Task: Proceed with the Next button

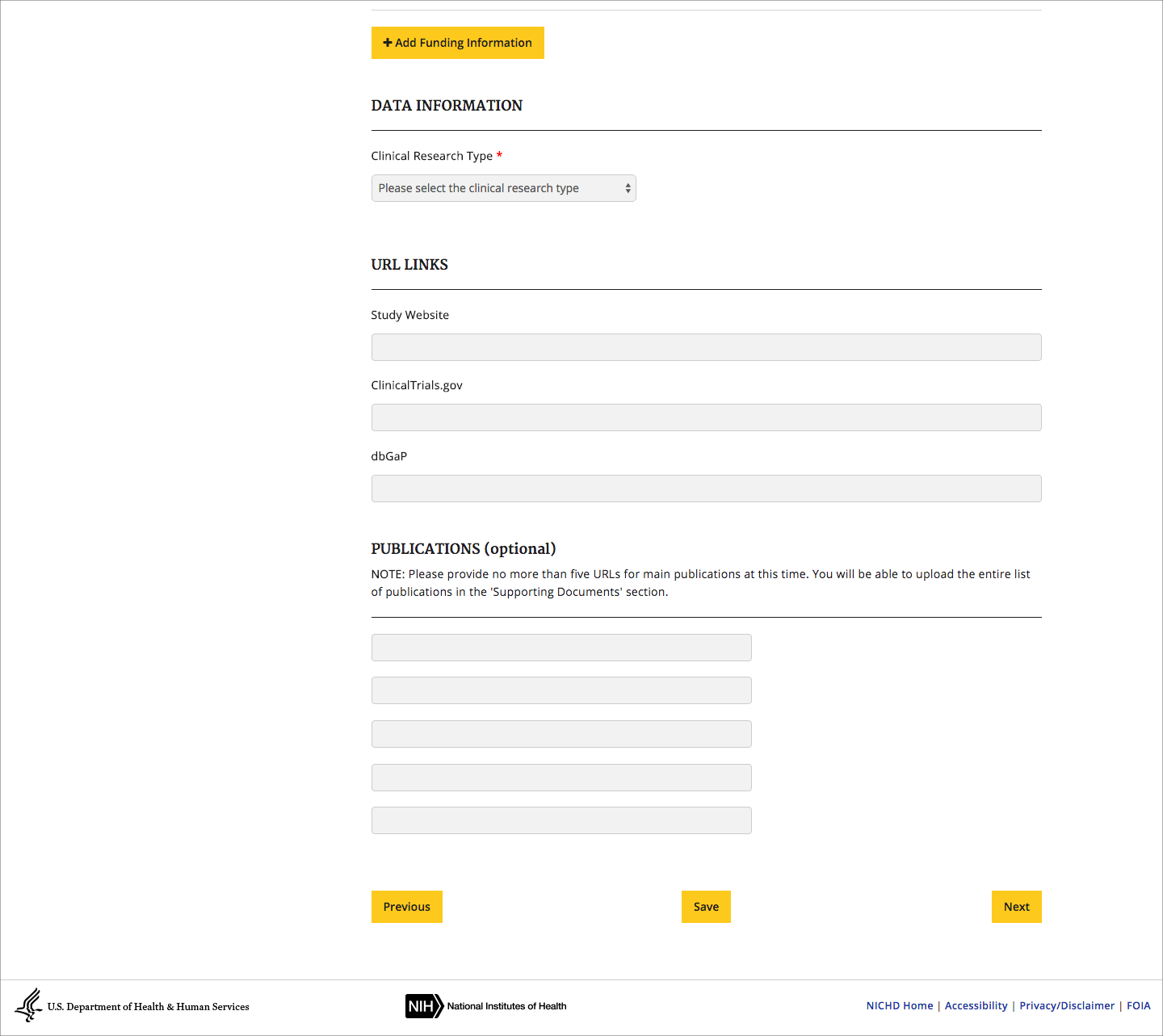Action: [1016, 907]
